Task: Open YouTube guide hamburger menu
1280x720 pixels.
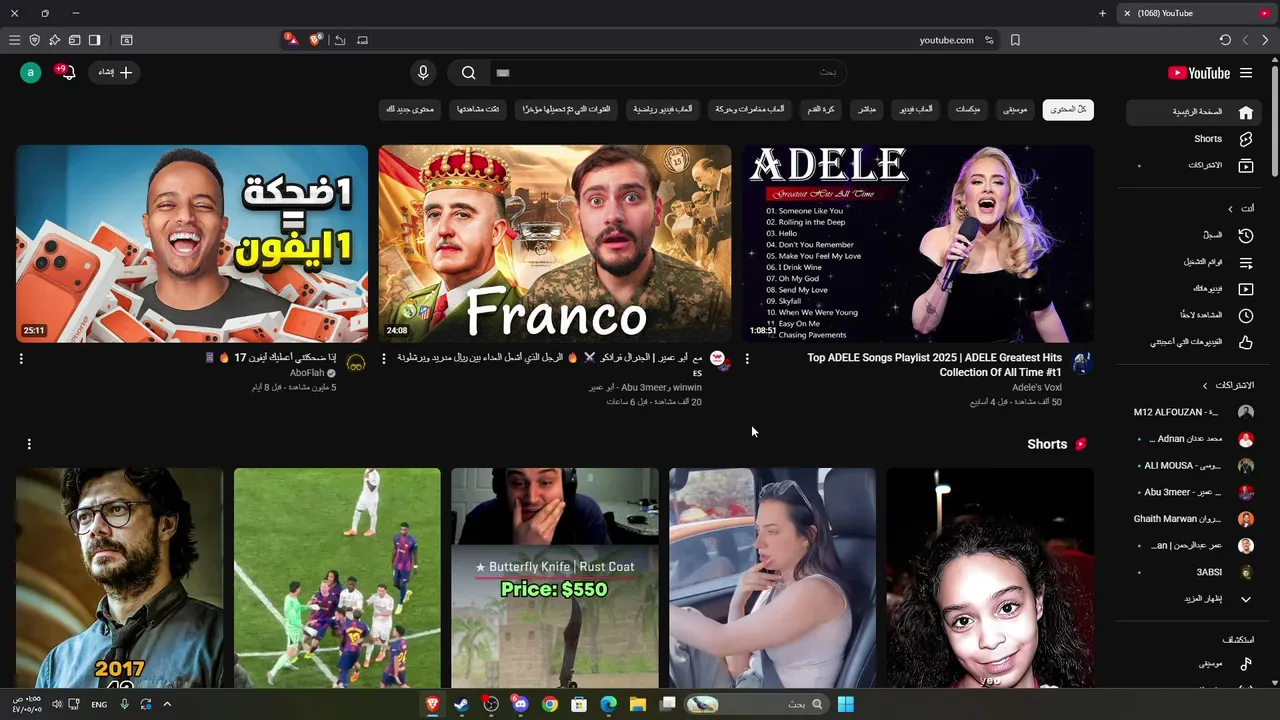Action: [x=1246, y=73]
